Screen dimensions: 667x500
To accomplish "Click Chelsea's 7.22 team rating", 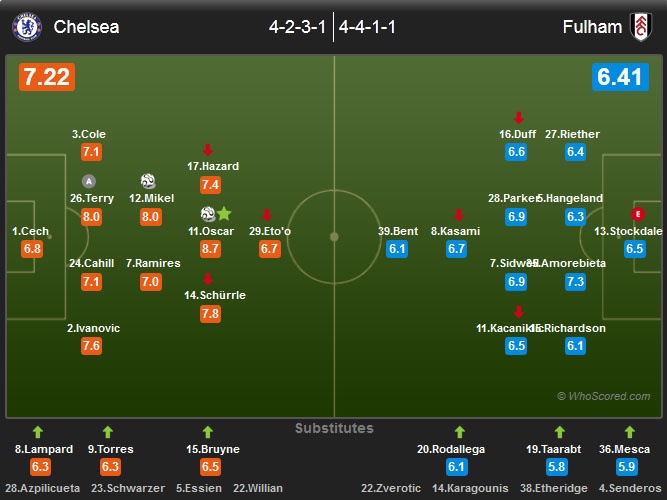I will pos(45,76).
